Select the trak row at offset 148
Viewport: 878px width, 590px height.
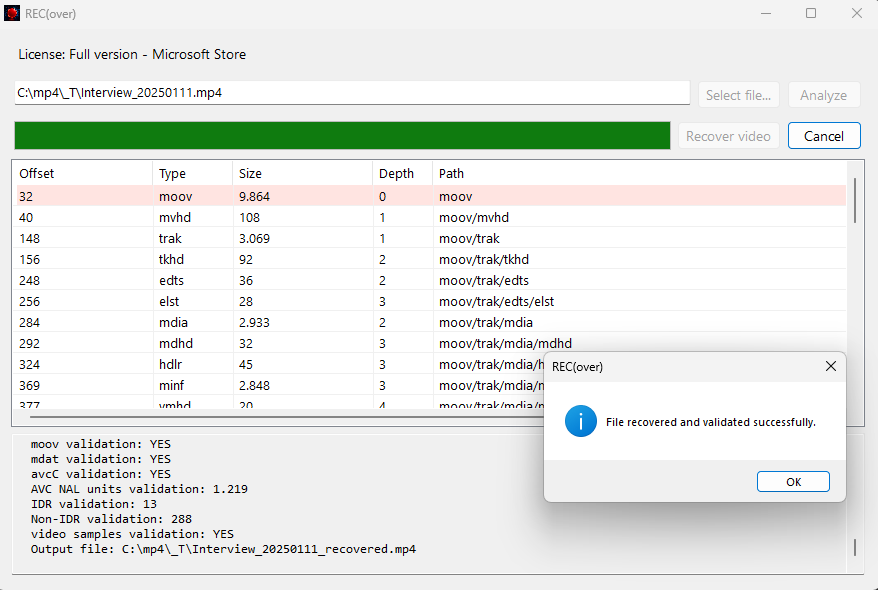(x=429, y=238)
